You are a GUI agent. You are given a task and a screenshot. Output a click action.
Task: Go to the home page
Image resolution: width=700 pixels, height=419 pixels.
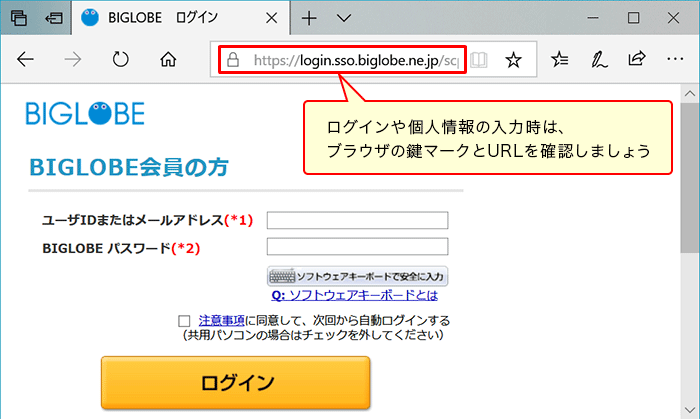point(168,59)
